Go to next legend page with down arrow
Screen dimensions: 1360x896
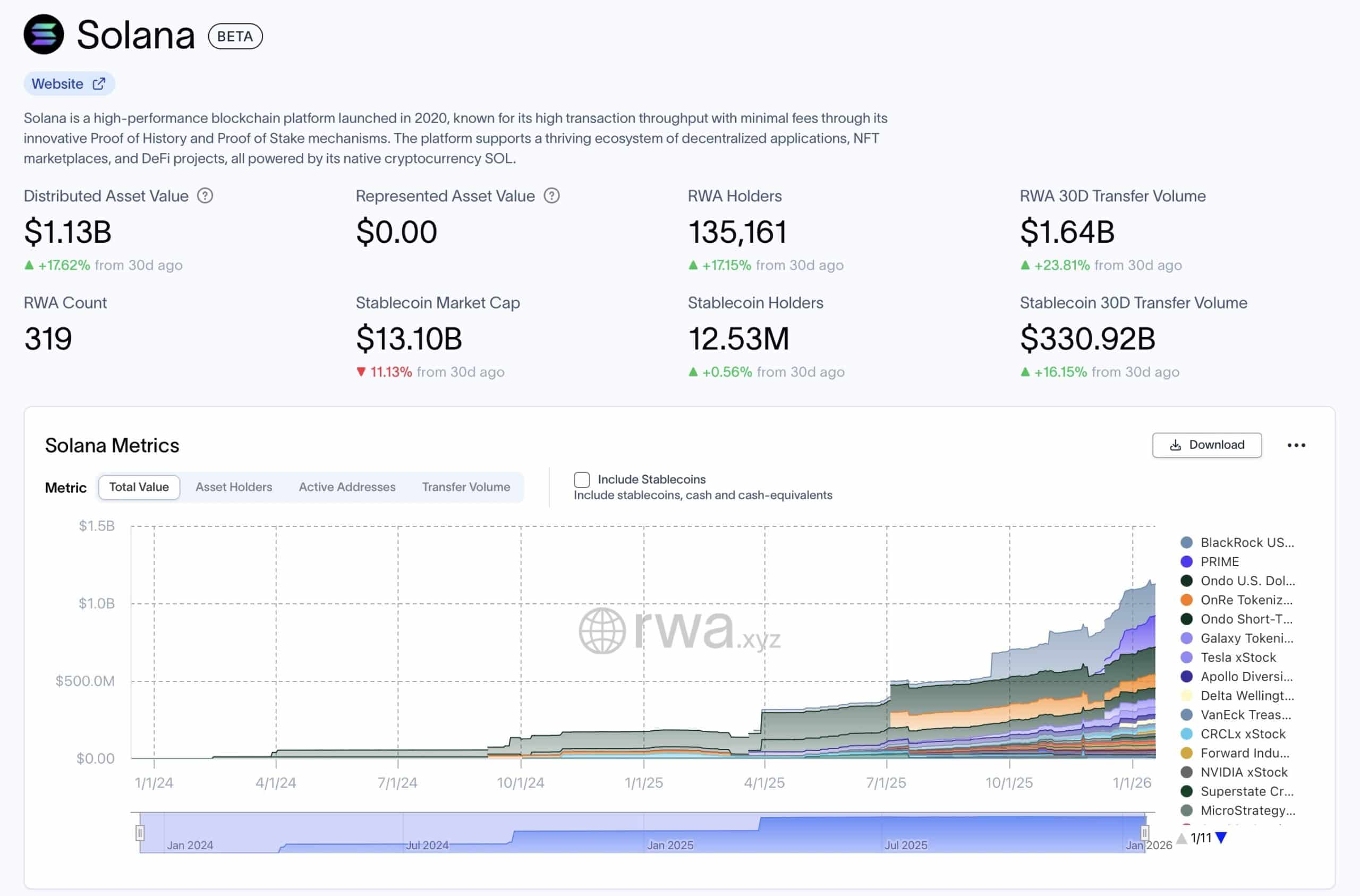click(x=1222, y=838)
